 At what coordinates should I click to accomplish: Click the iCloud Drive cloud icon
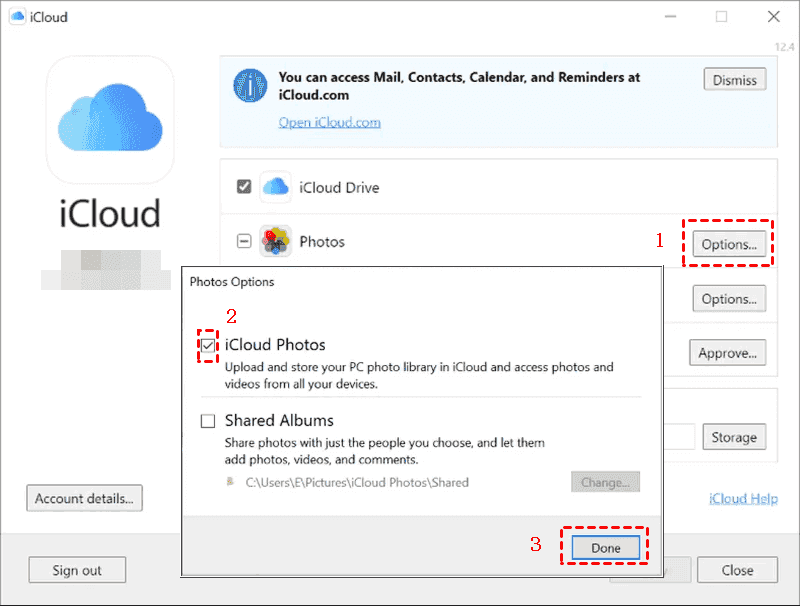pyautogui.click(x=275, y=187)
